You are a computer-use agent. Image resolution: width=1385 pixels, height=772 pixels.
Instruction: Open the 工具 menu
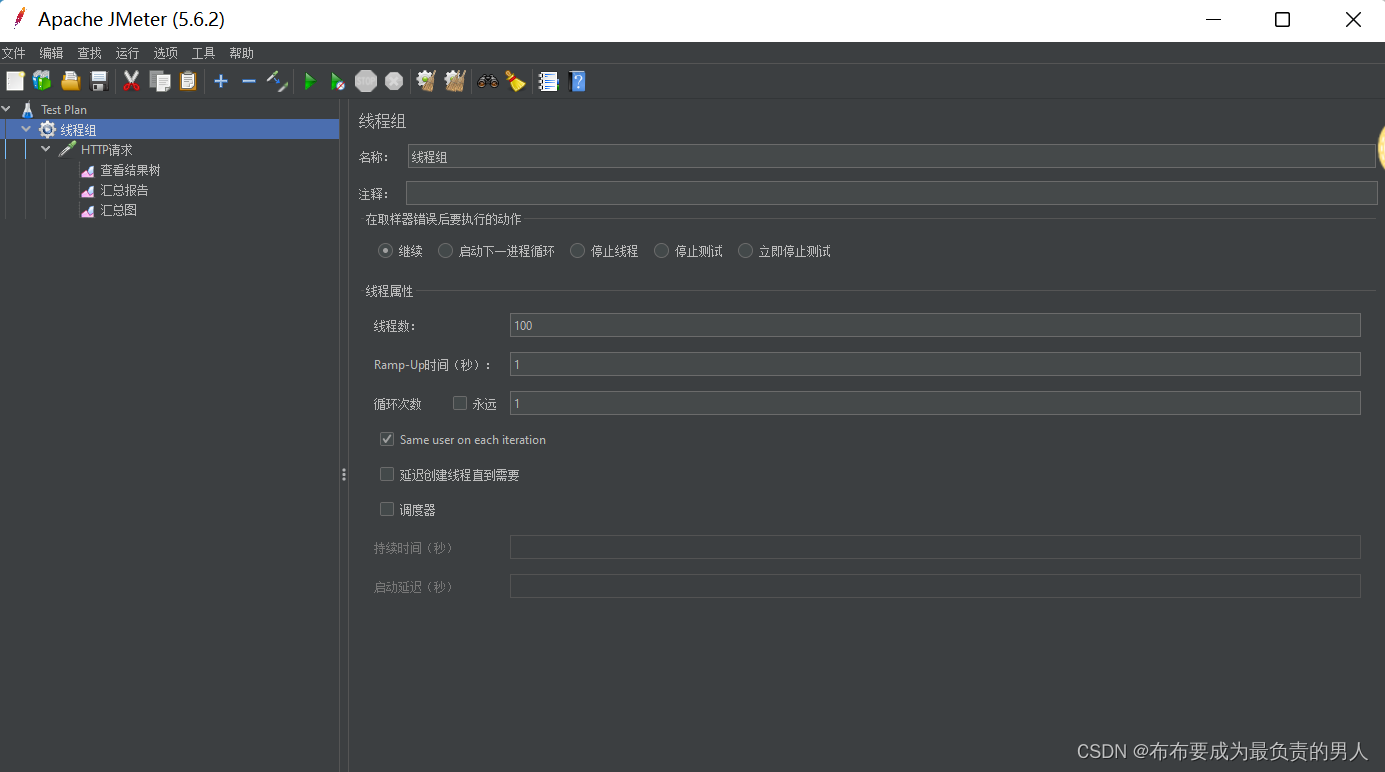[203, 53]
